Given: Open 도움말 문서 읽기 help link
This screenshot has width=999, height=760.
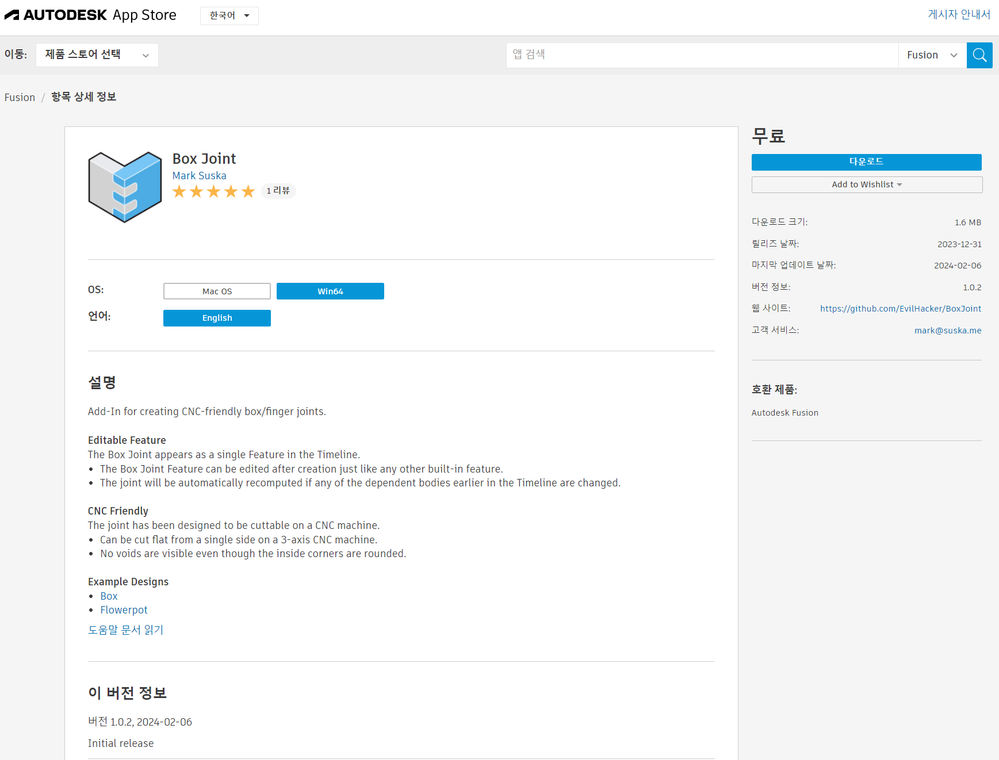Looking at the screenshot, I should [126, 630].
